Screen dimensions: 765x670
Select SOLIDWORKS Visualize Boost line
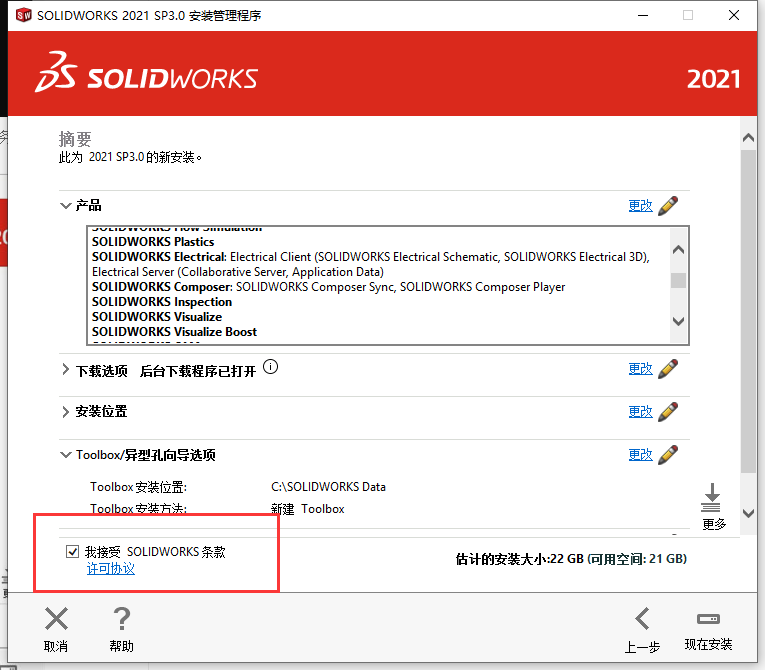174,332
